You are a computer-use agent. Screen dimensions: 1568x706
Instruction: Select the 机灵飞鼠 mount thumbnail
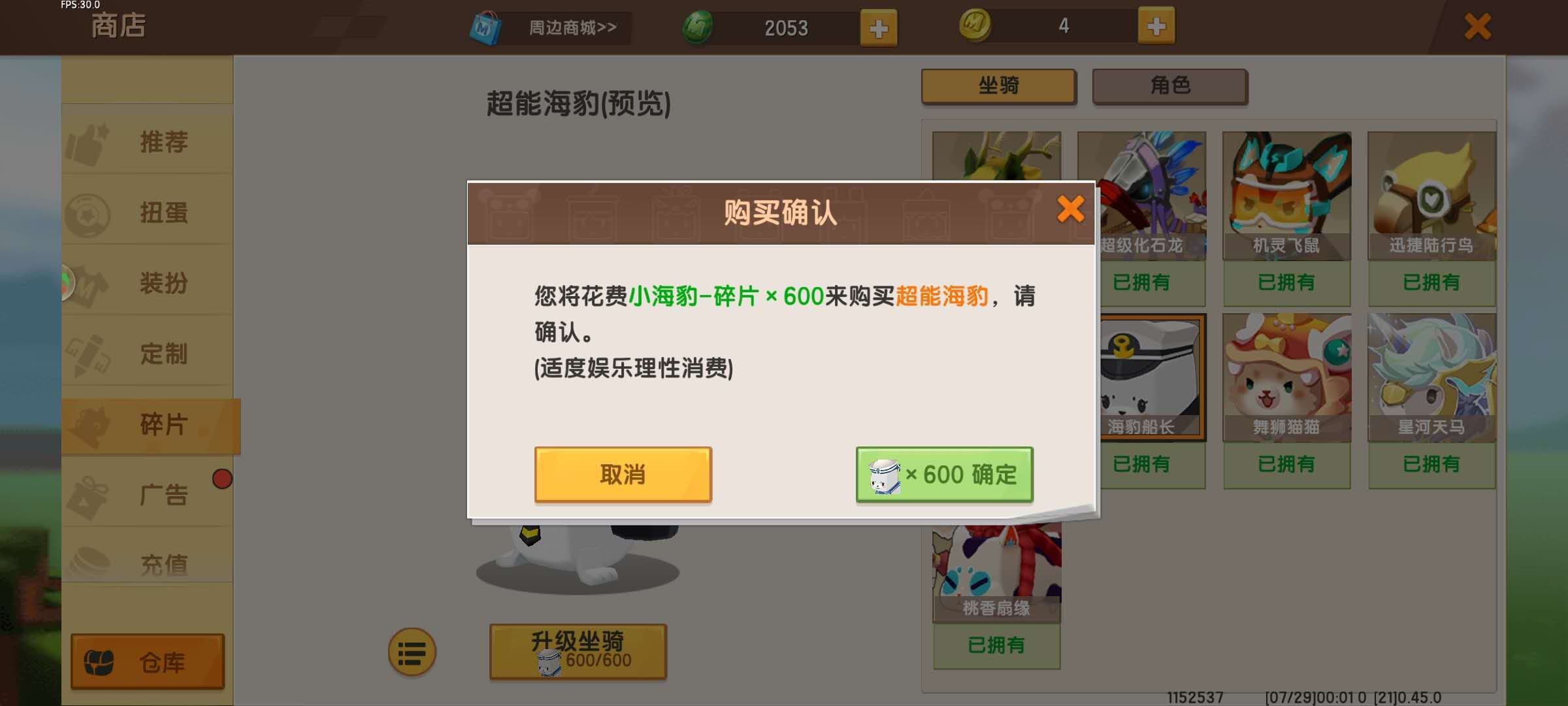pyautogui.click(x=1286, y=196)
